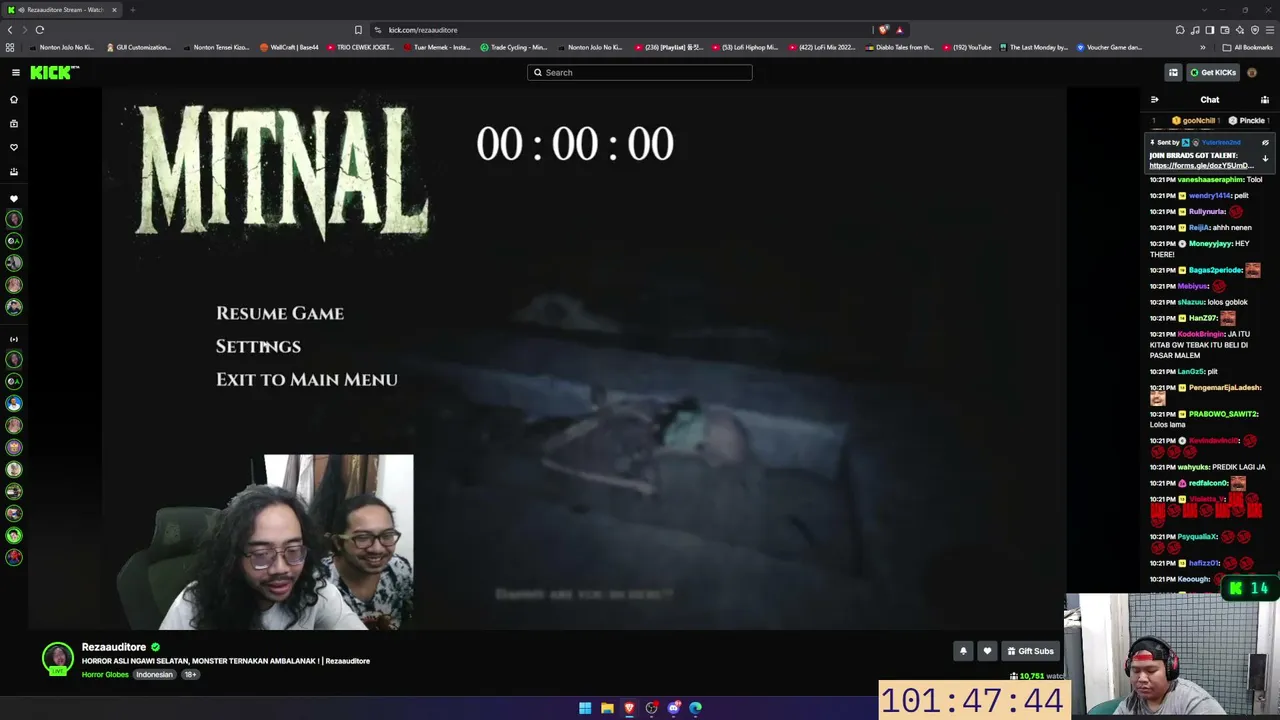Open the user profile avatar menu
The width and height of the screenshot is (1280, 720).
[x=1252, y=72]
